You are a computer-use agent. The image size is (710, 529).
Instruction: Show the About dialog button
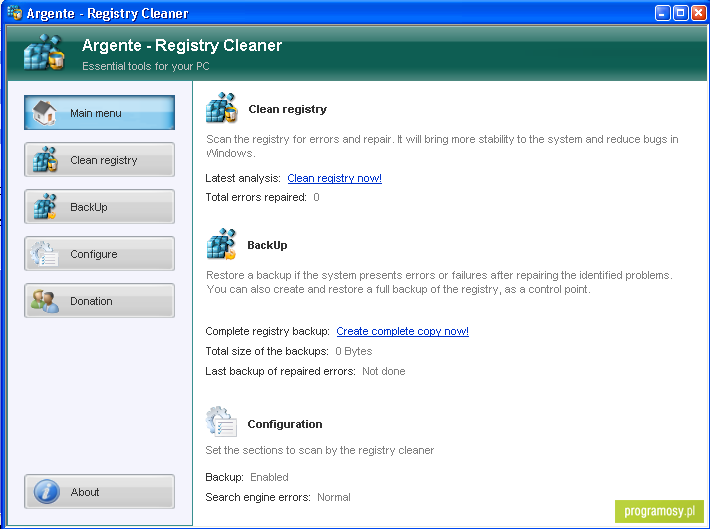click(99, 492)
